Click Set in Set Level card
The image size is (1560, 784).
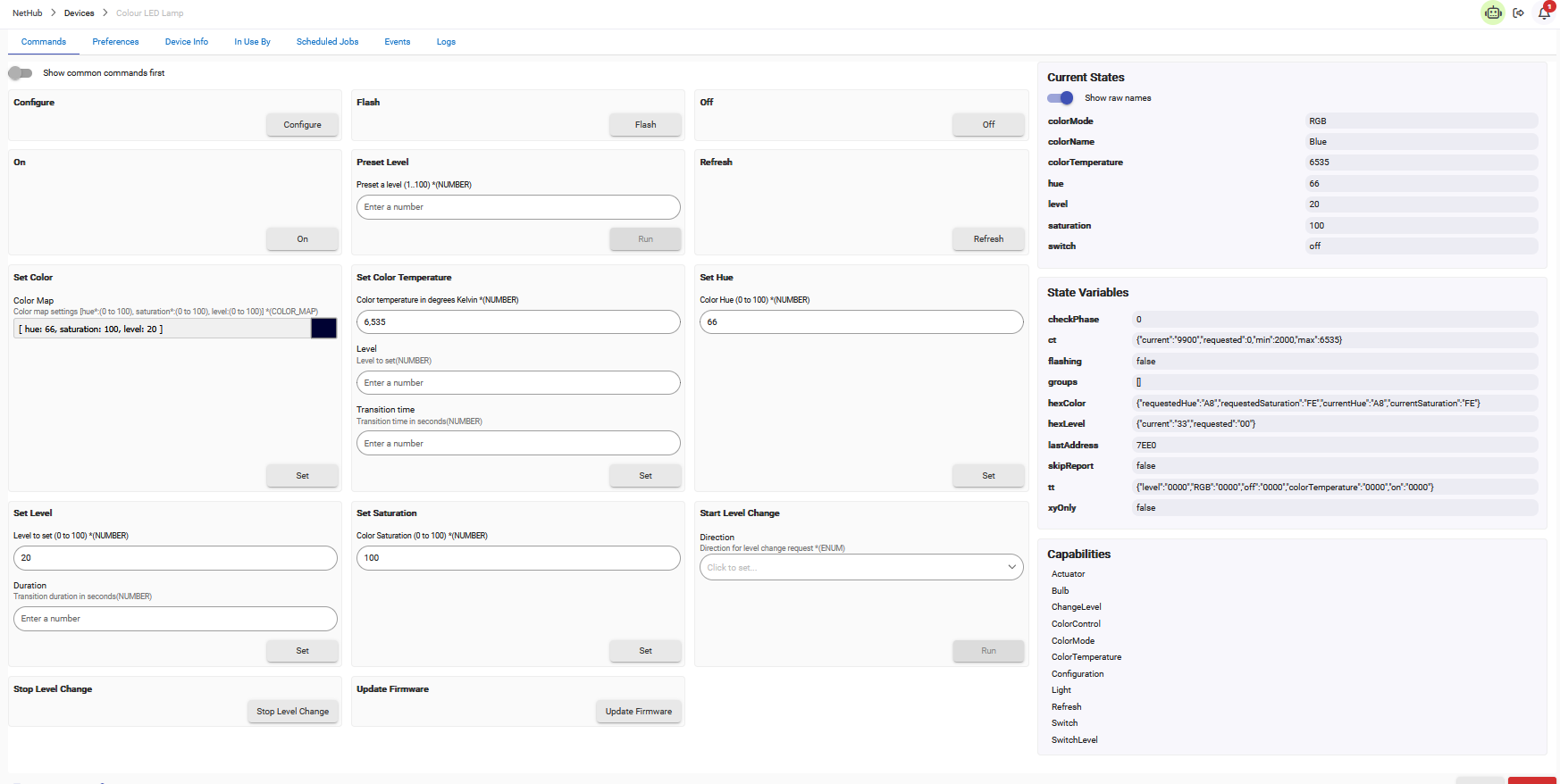pos(302,651)
